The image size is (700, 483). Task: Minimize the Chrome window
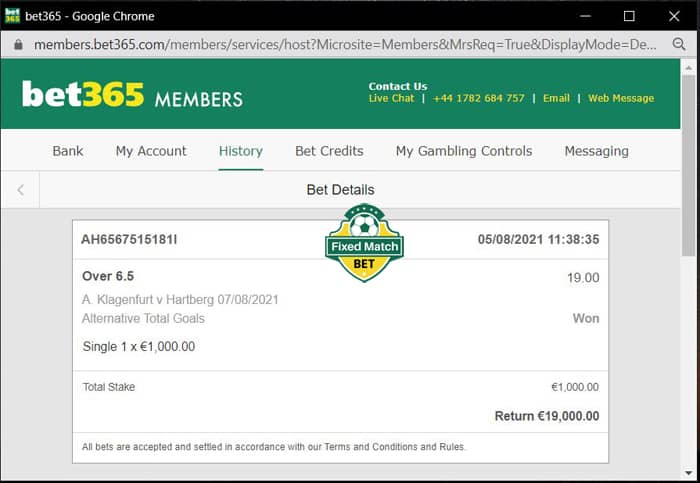pos(585,16)
